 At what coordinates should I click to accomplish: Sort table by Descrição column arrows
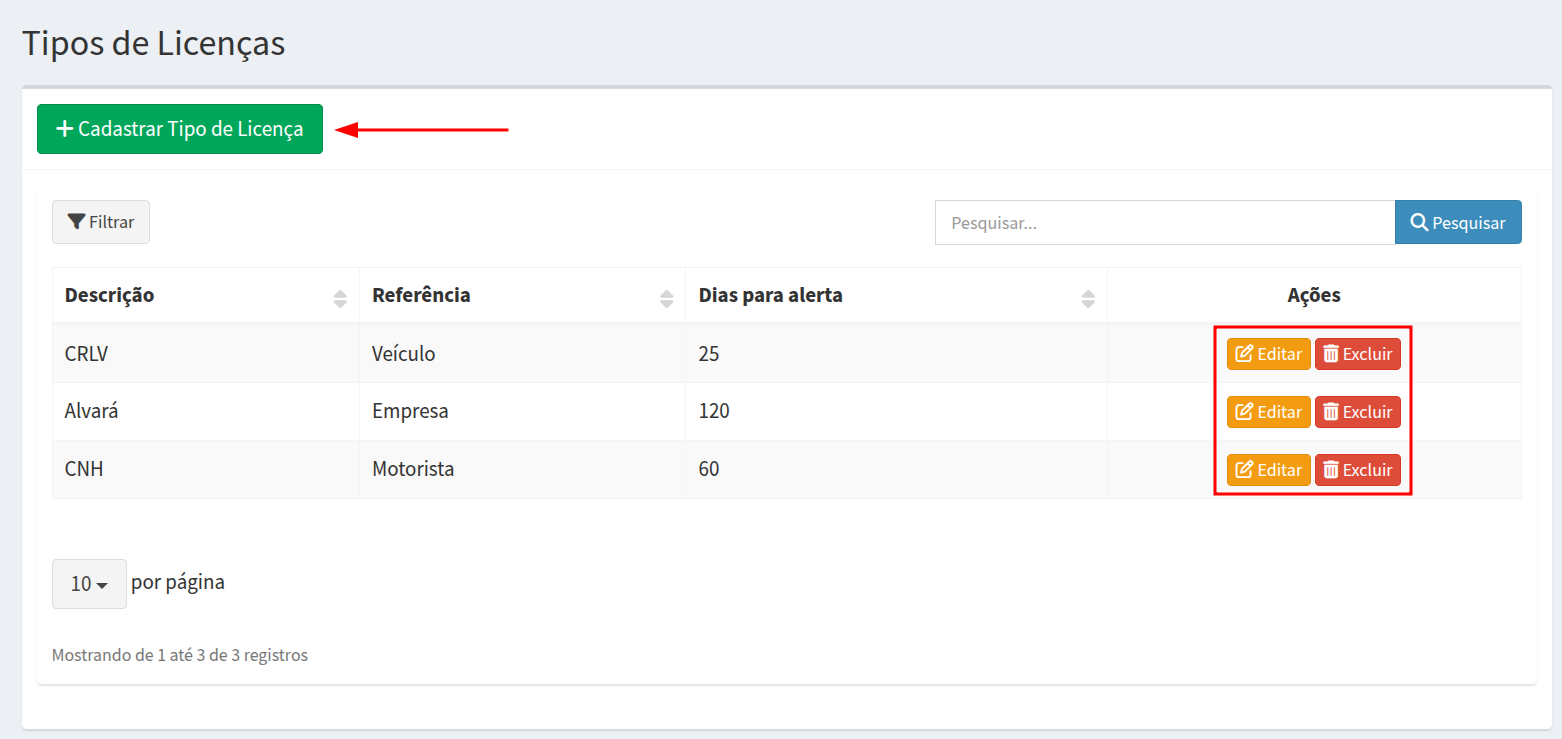(340, 298)
